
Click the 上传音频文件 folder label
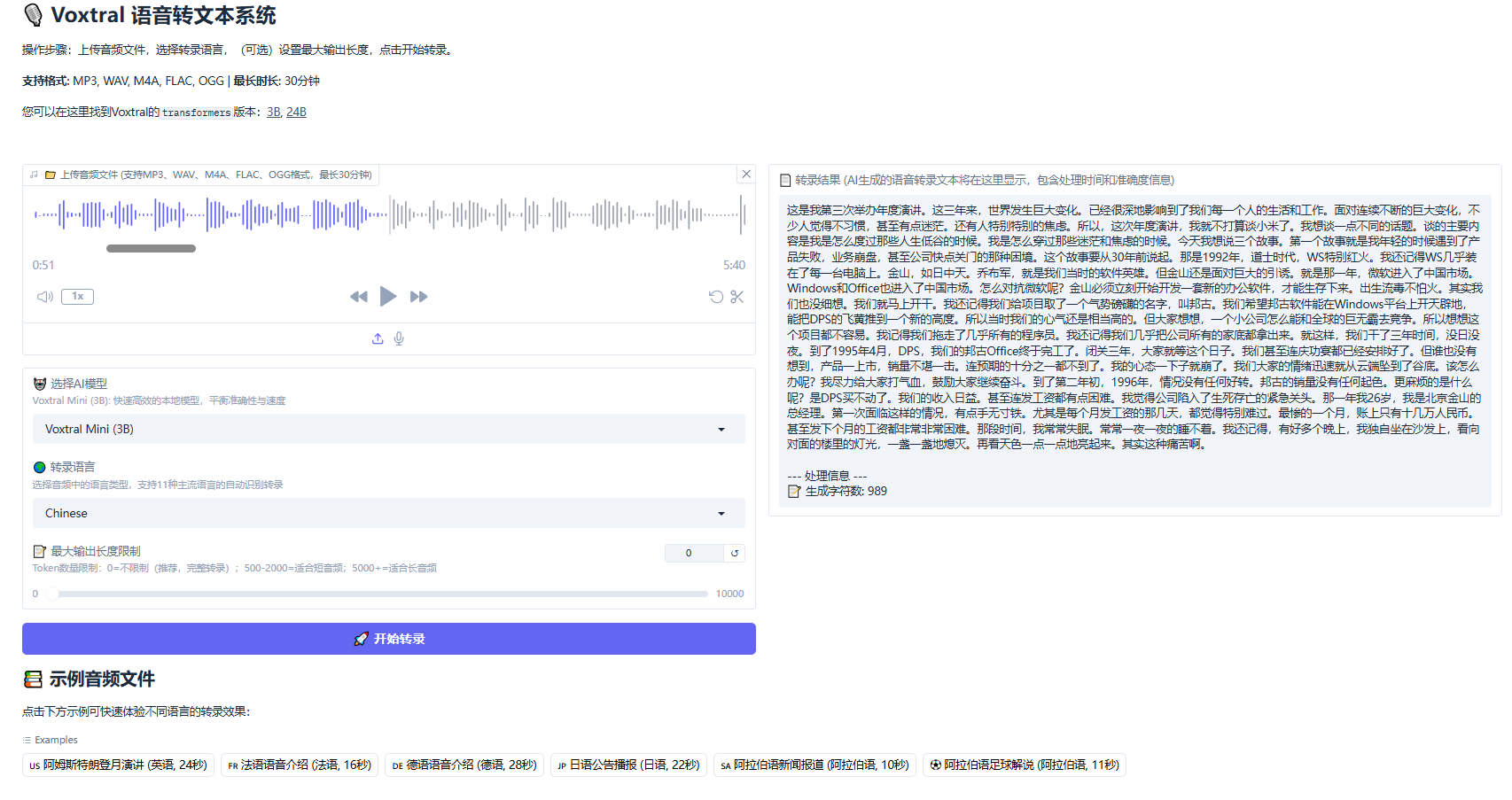tap(202, 175)
